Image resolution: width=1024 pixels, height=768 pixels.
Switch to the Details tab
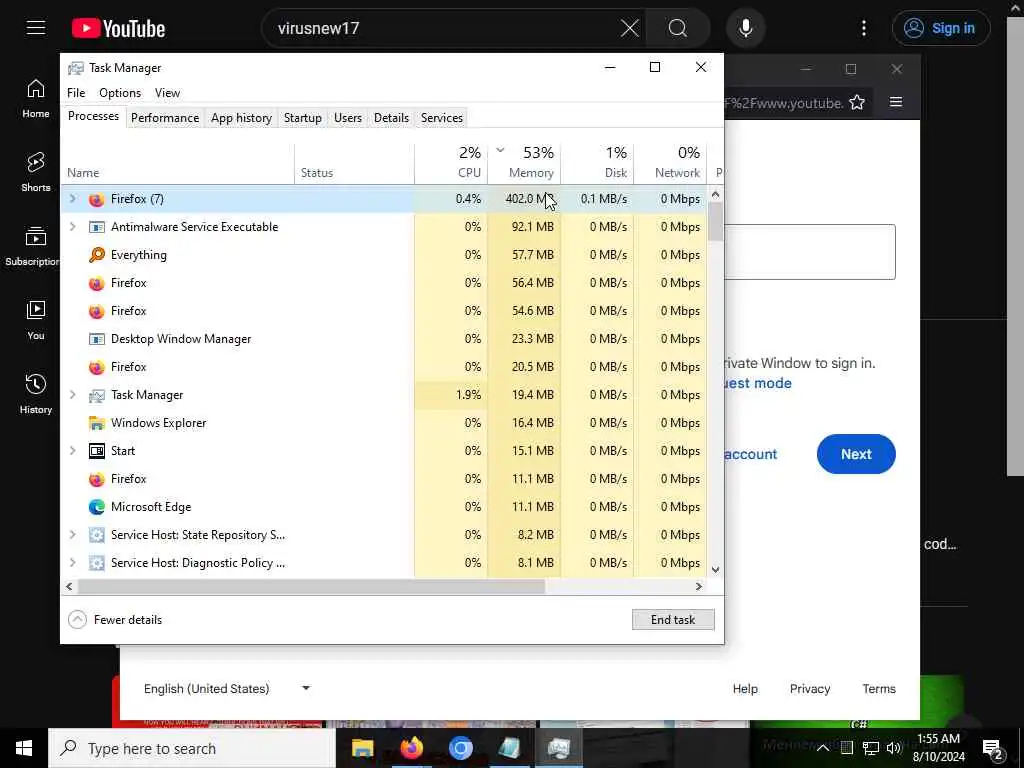391,118
